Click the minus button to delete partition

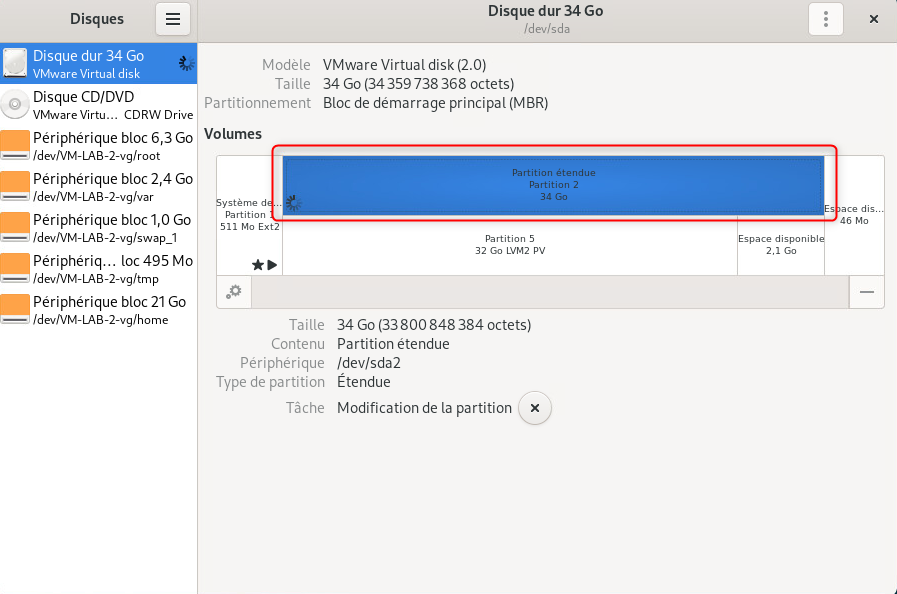click(866, 292)
